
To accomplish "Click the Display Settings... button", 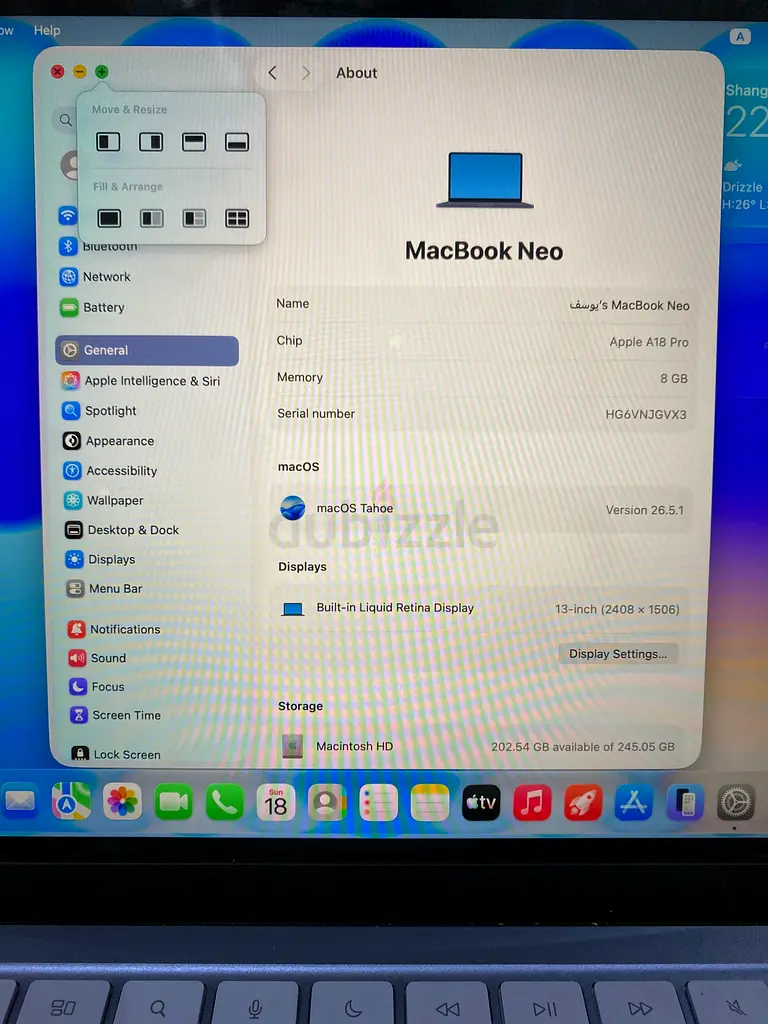I will tap(618, 654).
